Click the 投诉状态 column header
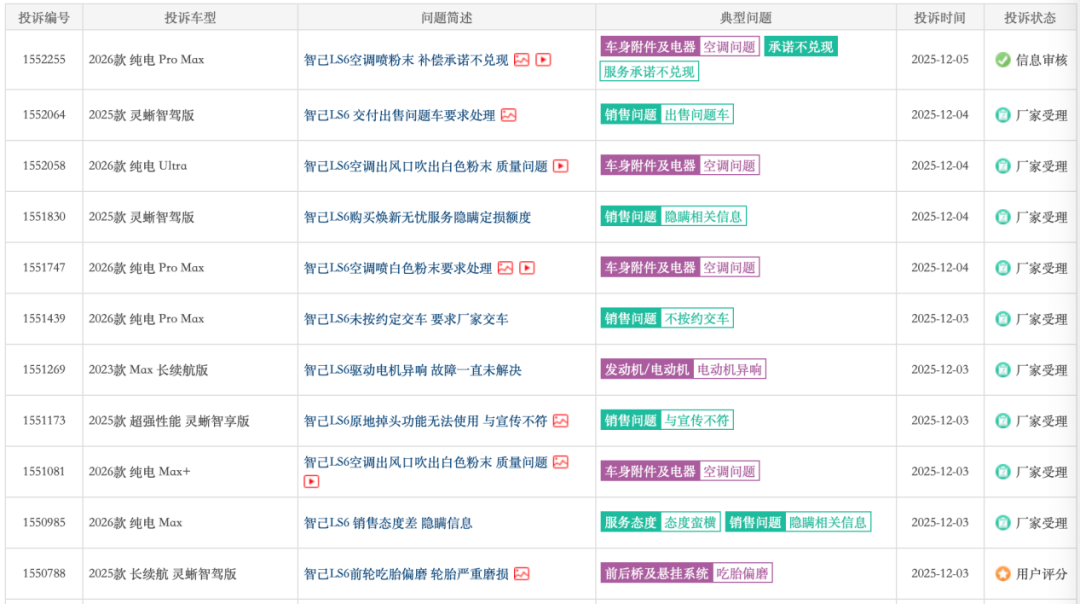Screen dimensions: 1080x604 [1030, 17]
